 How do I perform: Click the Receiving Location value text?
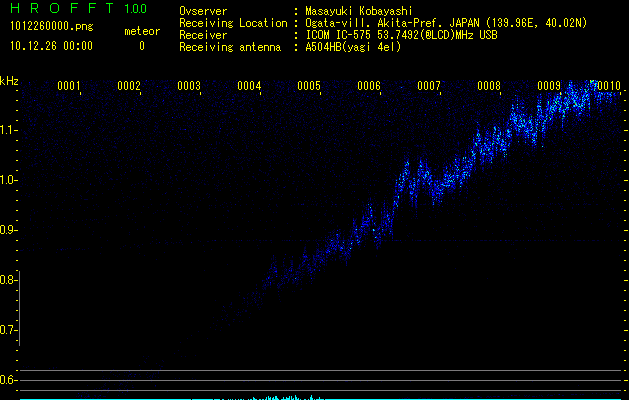[x=446, y=23]
